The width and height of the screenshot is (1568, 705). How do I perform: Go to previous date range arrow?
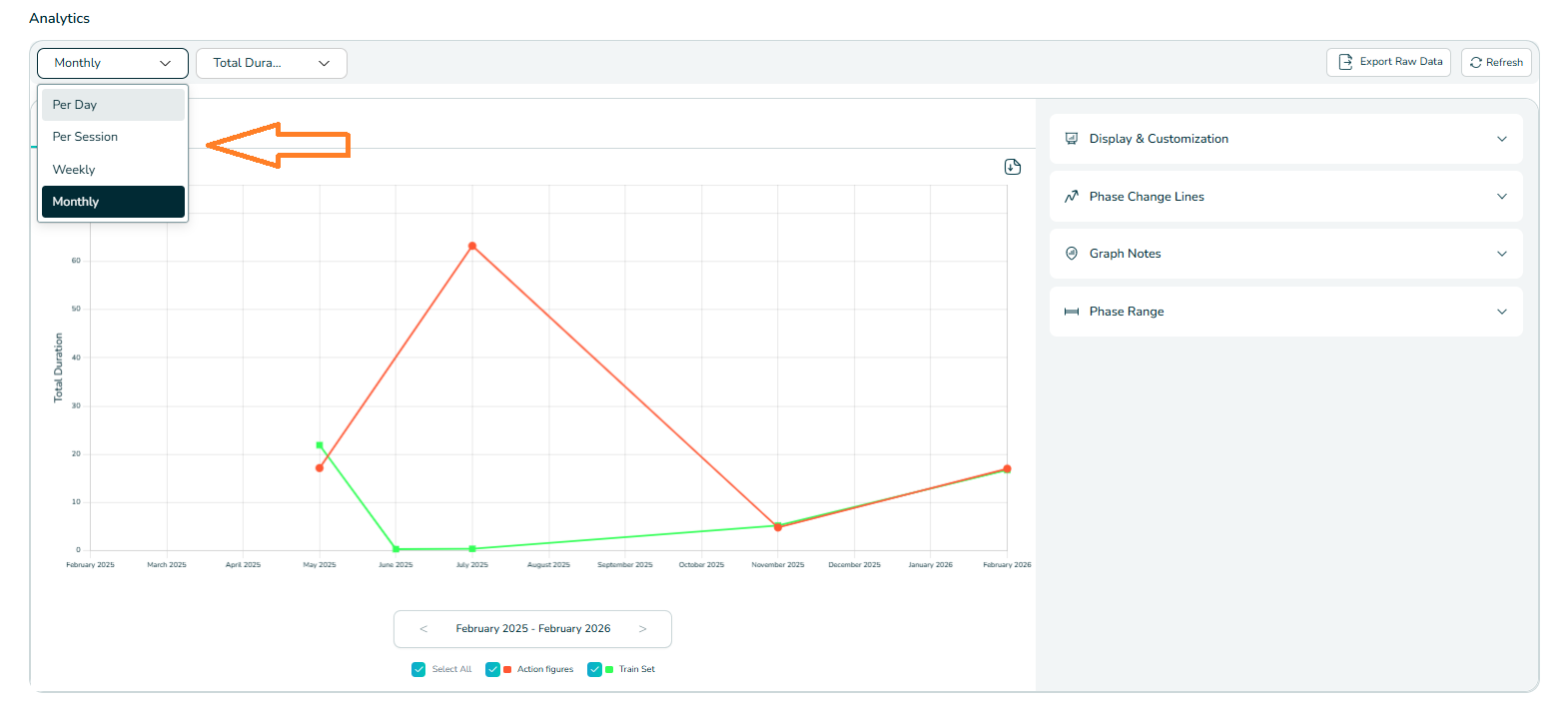point(423,629)
